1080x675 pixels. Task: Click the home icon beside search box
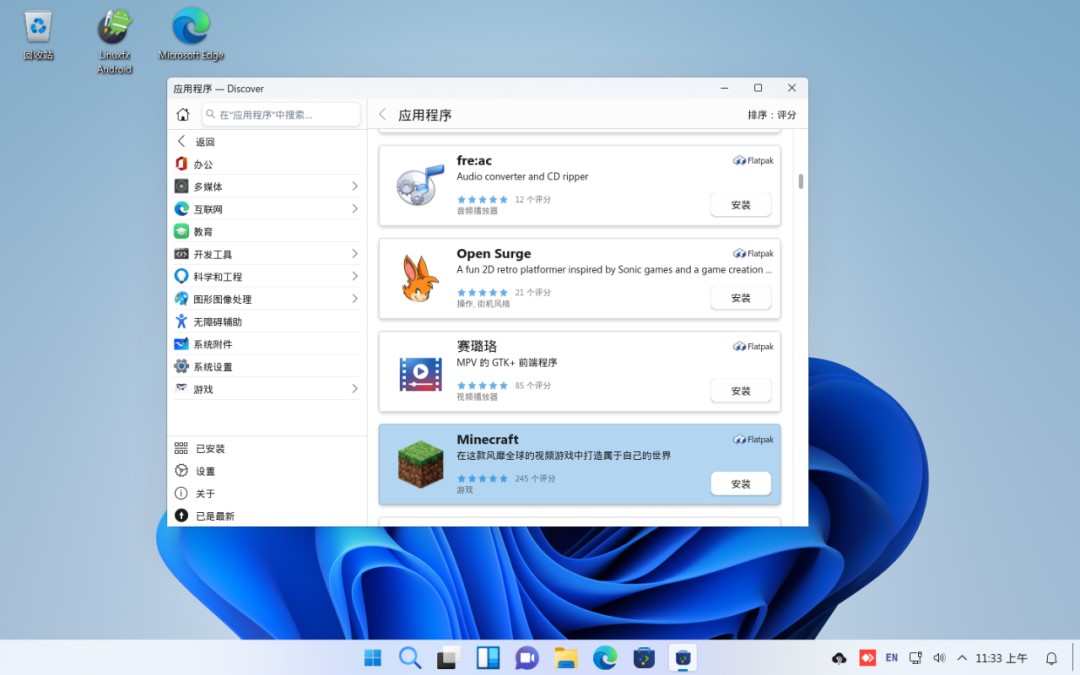[x=182, y=114]
